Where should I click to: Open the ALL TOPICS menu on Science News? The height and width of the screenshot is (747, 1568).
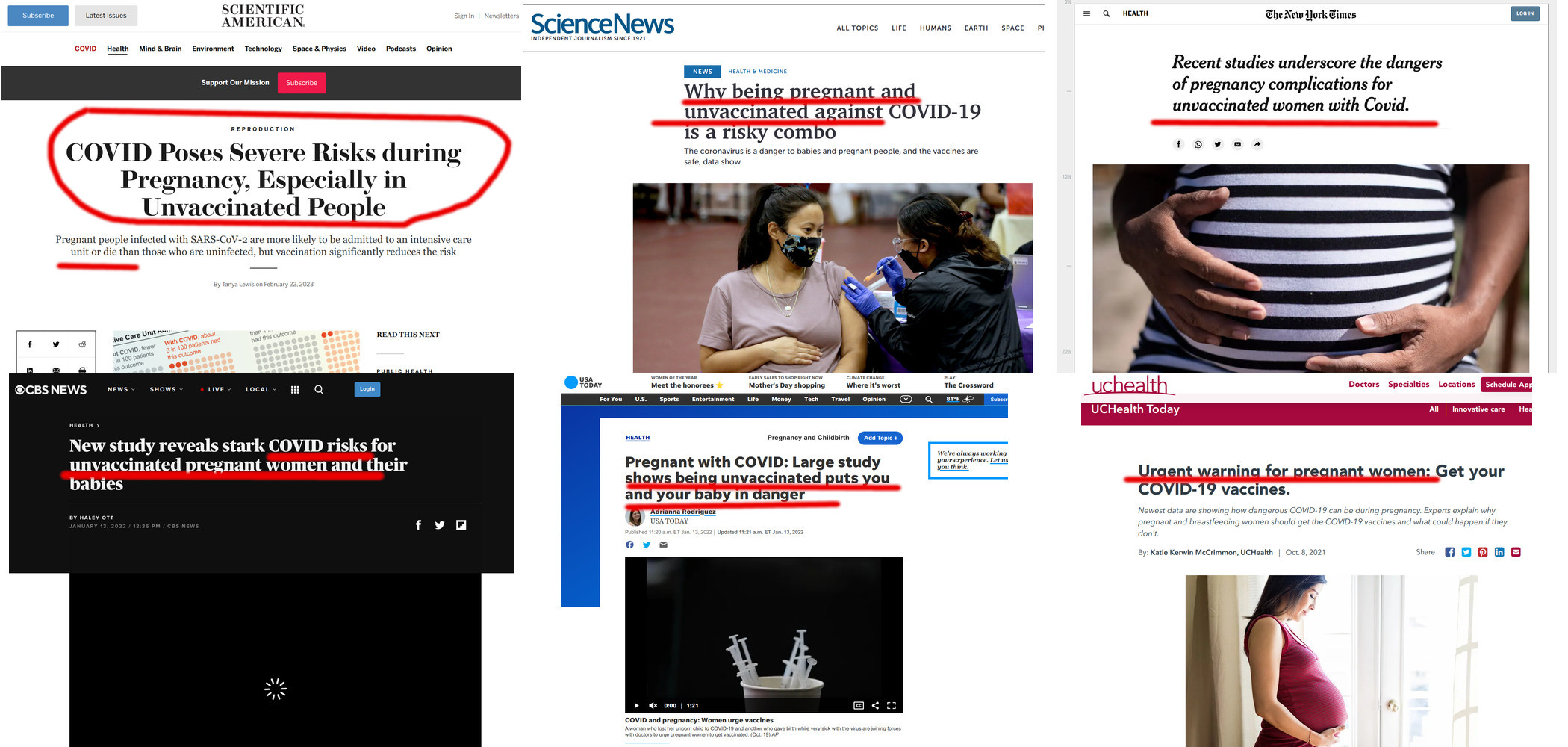tap(857, 28)
